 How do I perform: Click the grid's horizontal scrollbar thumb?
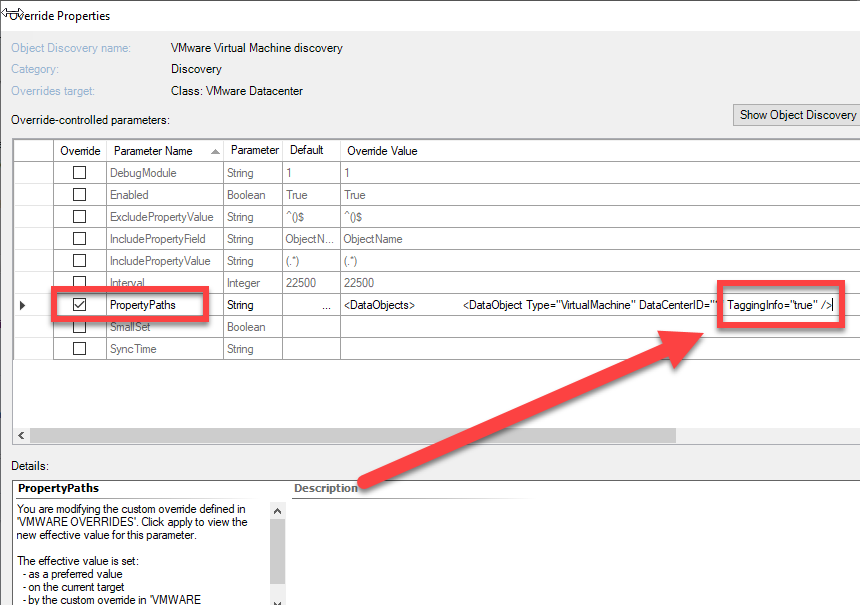click(350, 436)
